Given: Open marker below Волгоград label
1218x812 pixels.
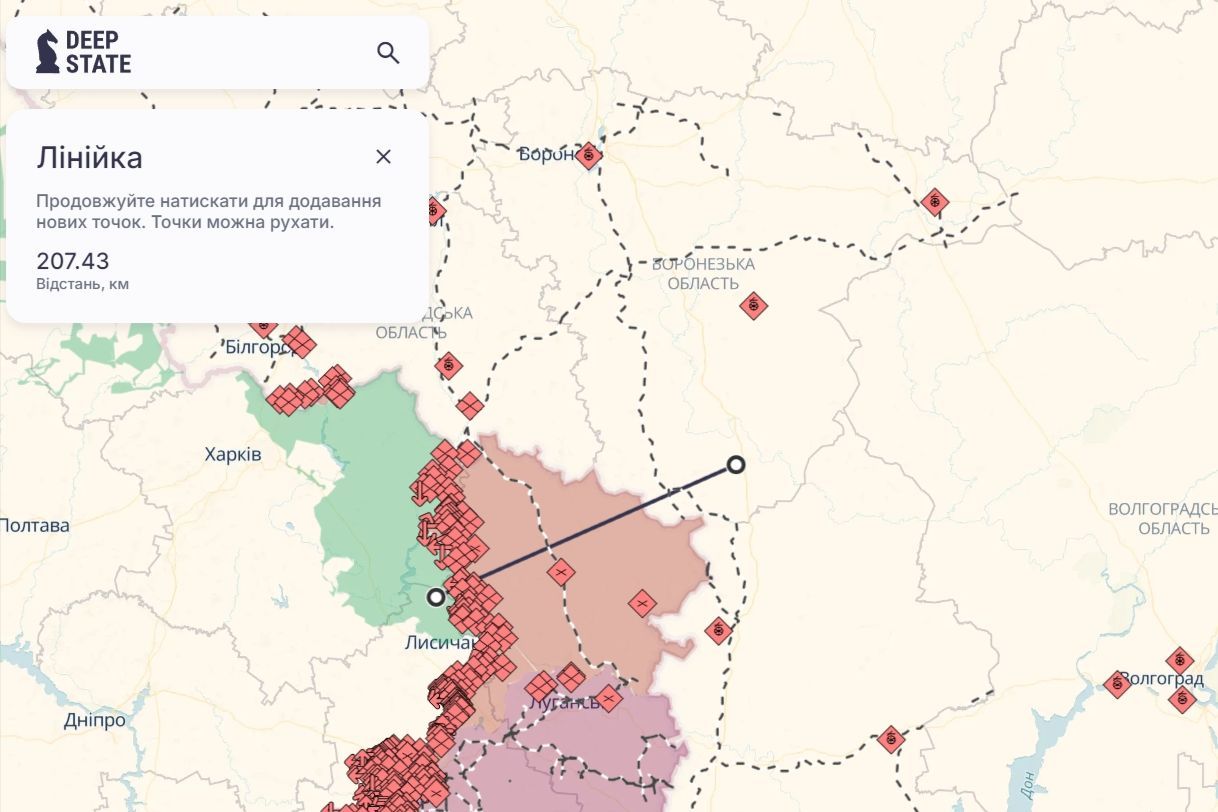Looking at the screenshot, I should (x=1182, y=700).
